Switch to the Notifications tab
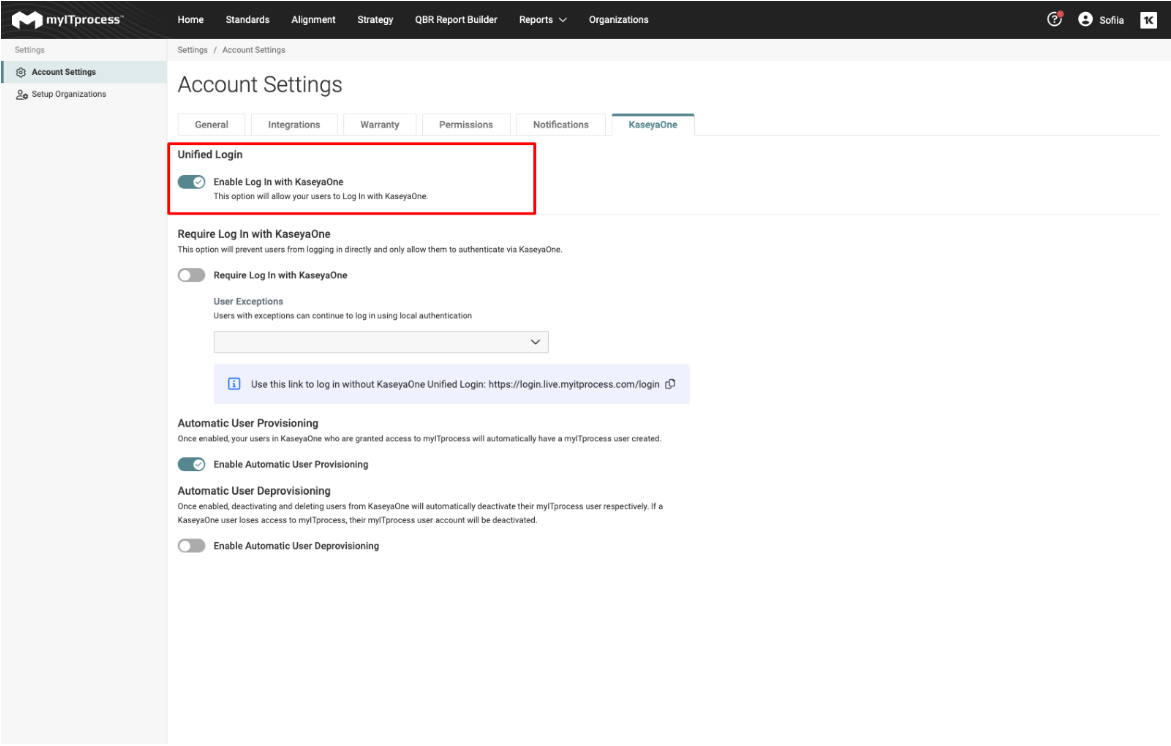 point(561,125)
